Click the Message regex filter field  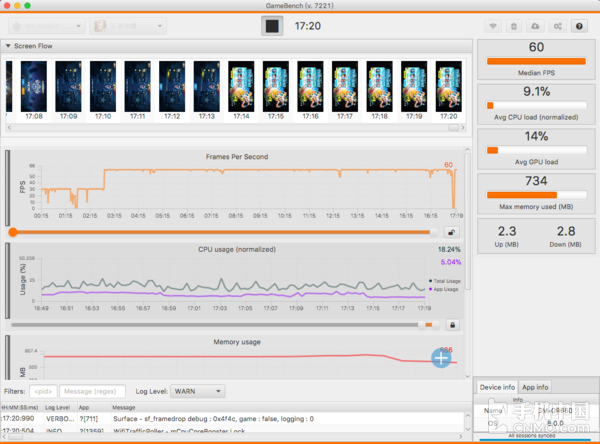click(x=92, y=391)
